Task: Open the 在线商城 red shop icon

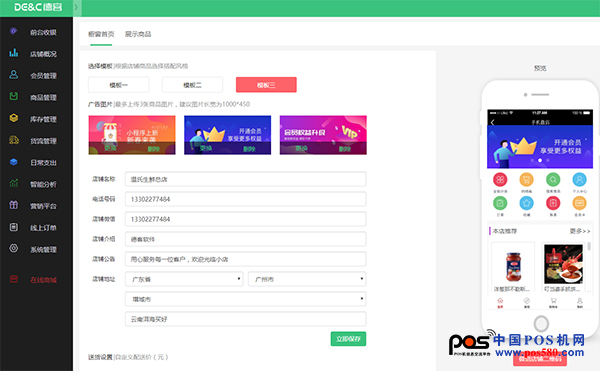Action: coord(13,279)
